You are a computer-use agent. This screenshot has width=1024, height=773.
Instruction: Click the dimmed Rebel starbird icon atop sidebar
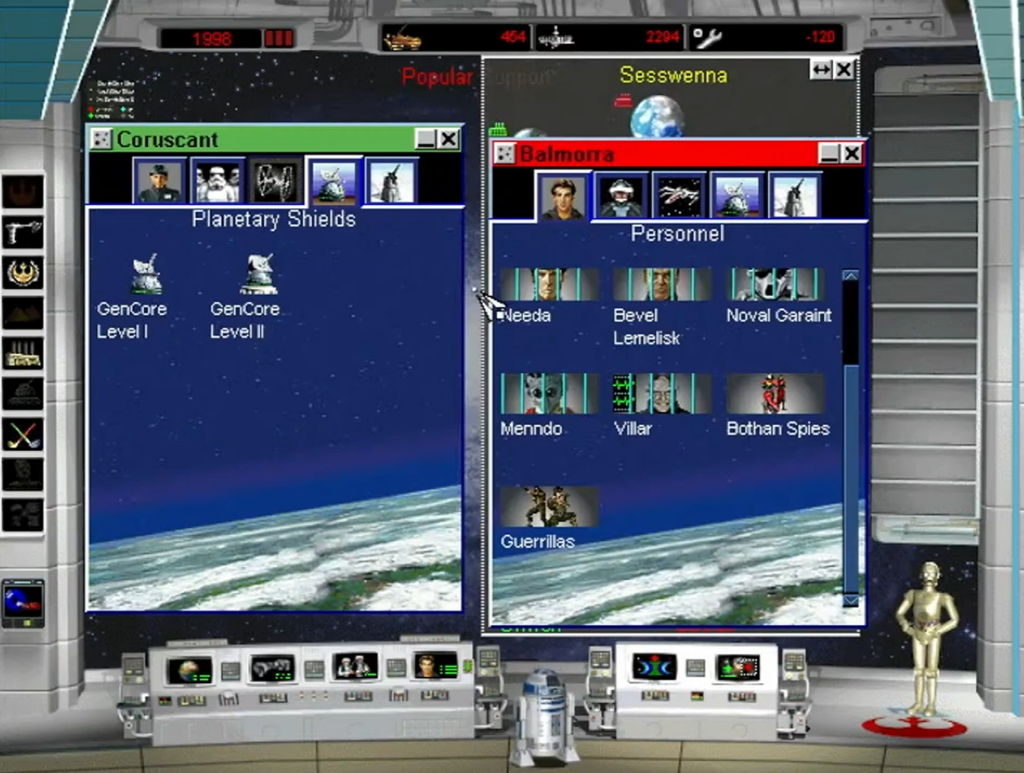[x=23, y=191]
